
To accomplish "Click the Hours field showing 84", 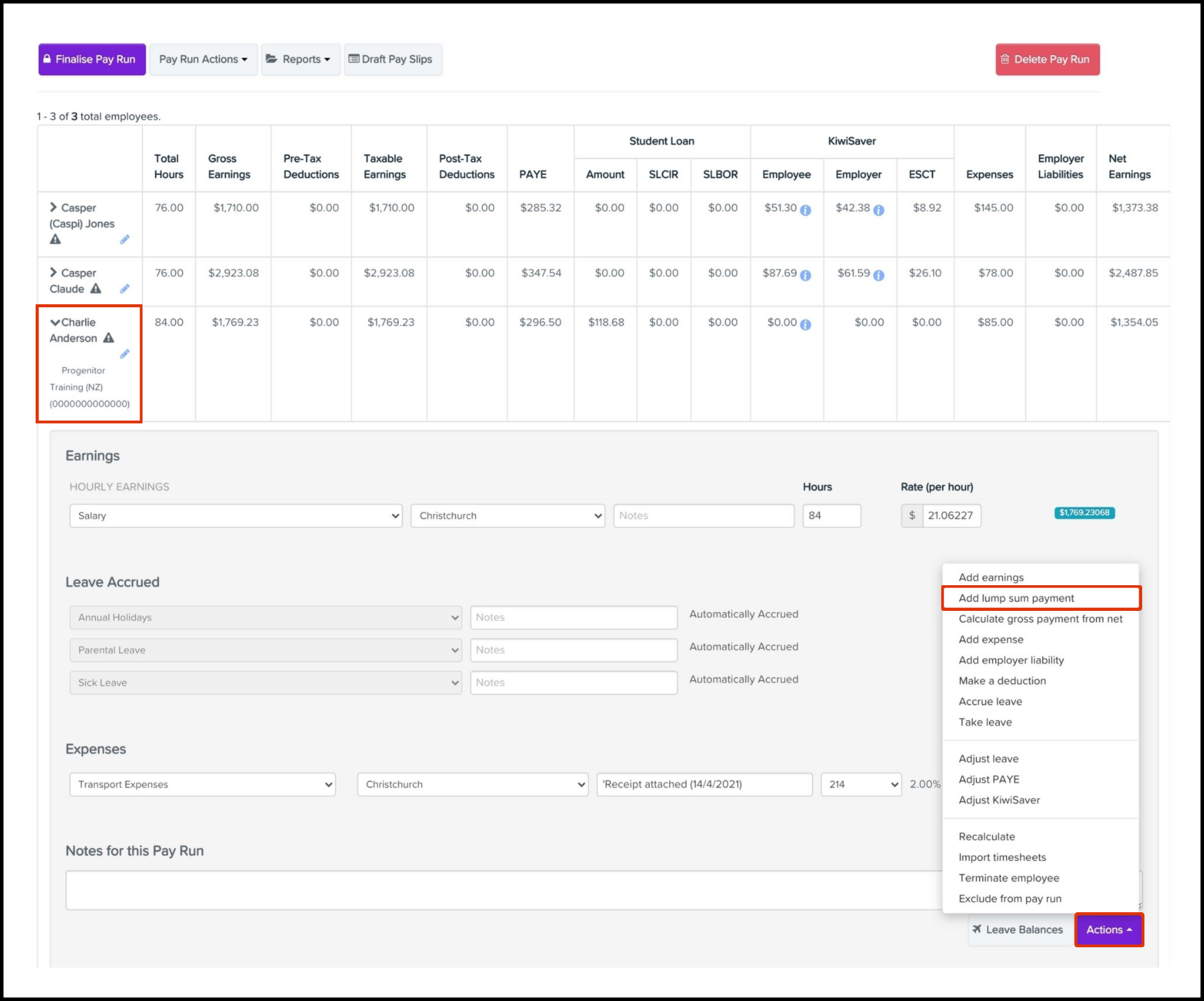I will pyautogui.click(x=831, y=516).
